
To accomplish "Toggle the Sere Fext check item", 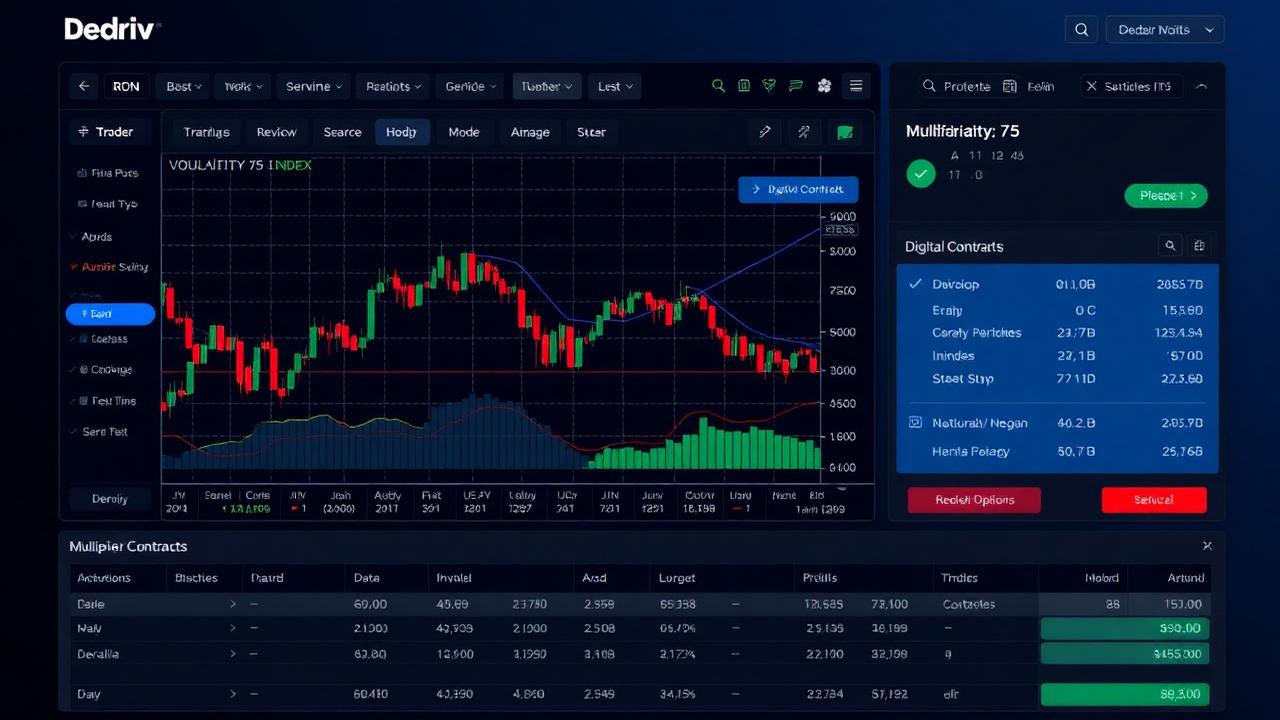I will click(x=74, y=432).
